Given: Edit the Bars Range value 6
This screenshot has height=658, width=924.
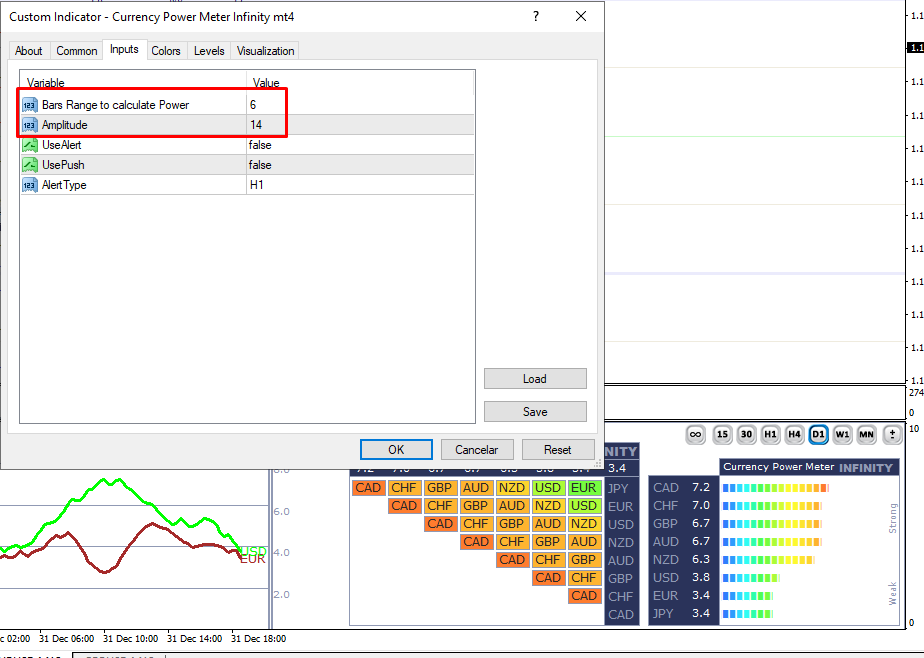Looking at the screenshot, I should [x=360, y=105].
